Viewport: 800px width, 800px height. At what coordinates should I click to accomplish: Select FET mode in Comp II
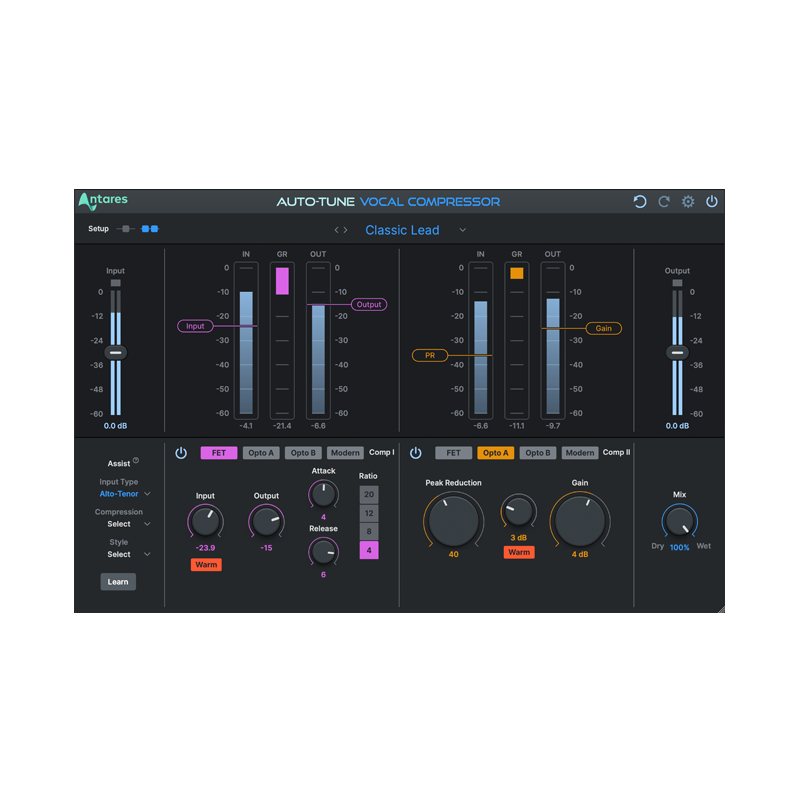454,453
